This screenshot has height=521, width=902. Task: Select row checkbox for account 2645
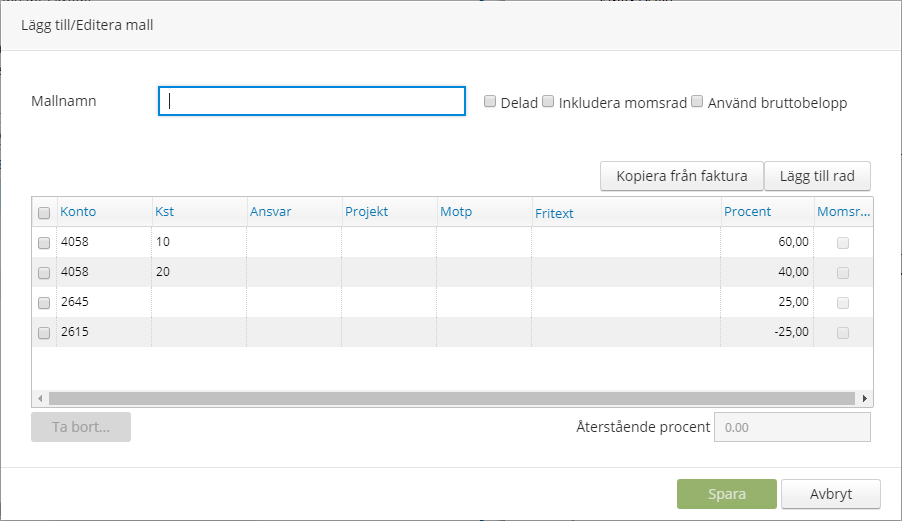pyautogui.click(x=44, y=302)
